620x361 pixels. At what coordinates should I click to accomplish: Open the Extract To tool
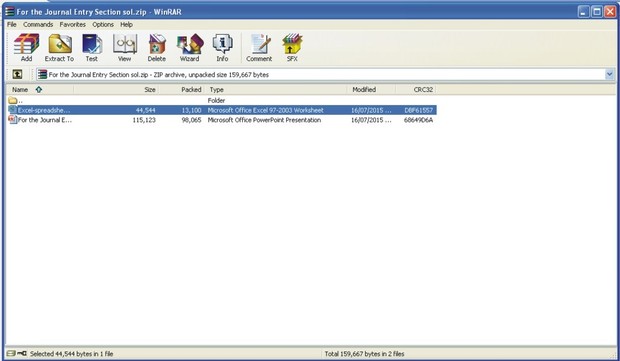tap(59, 48)
